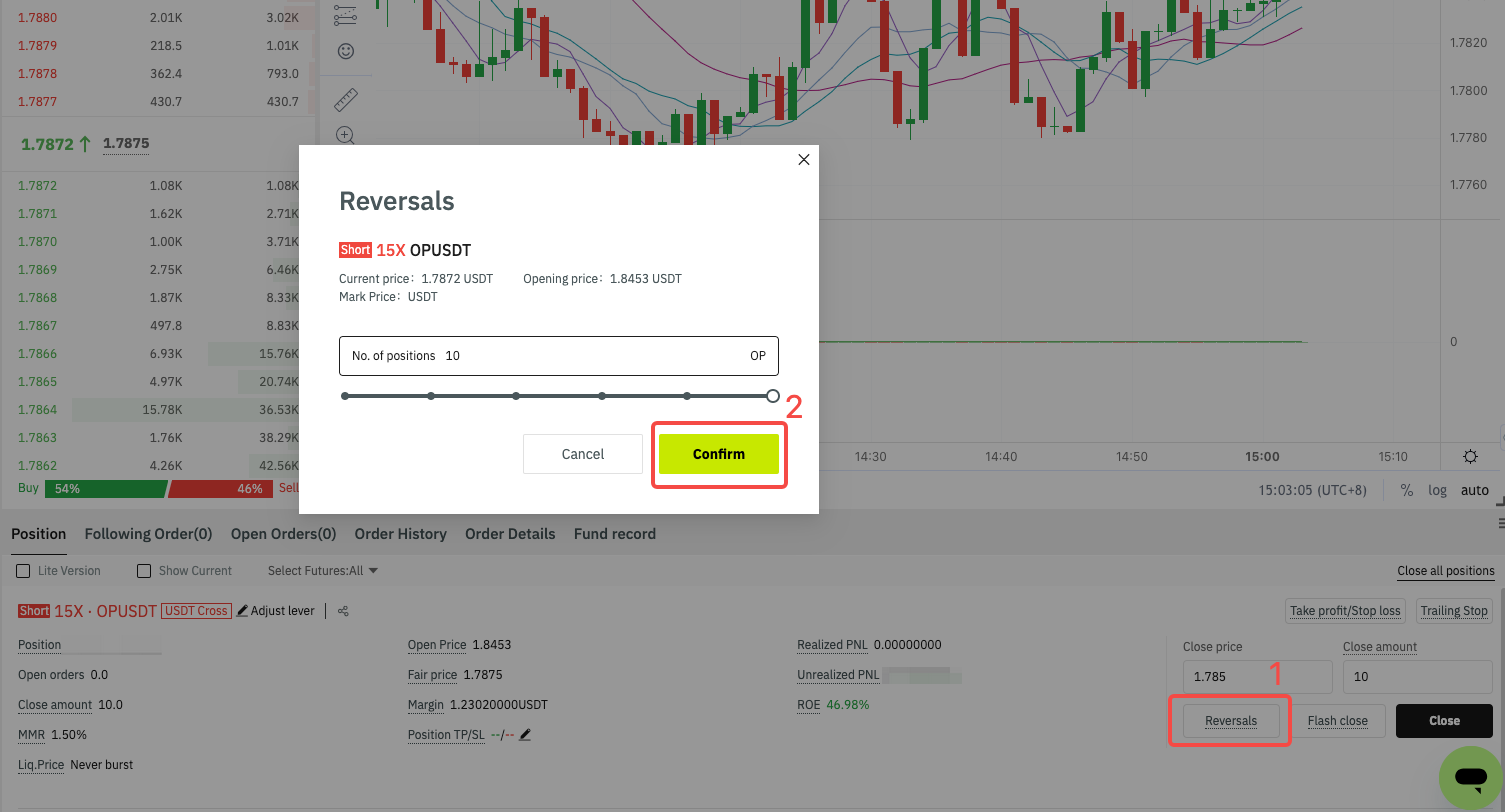
Task: Tick the Show Current checkbox
Action: [144, 571]
